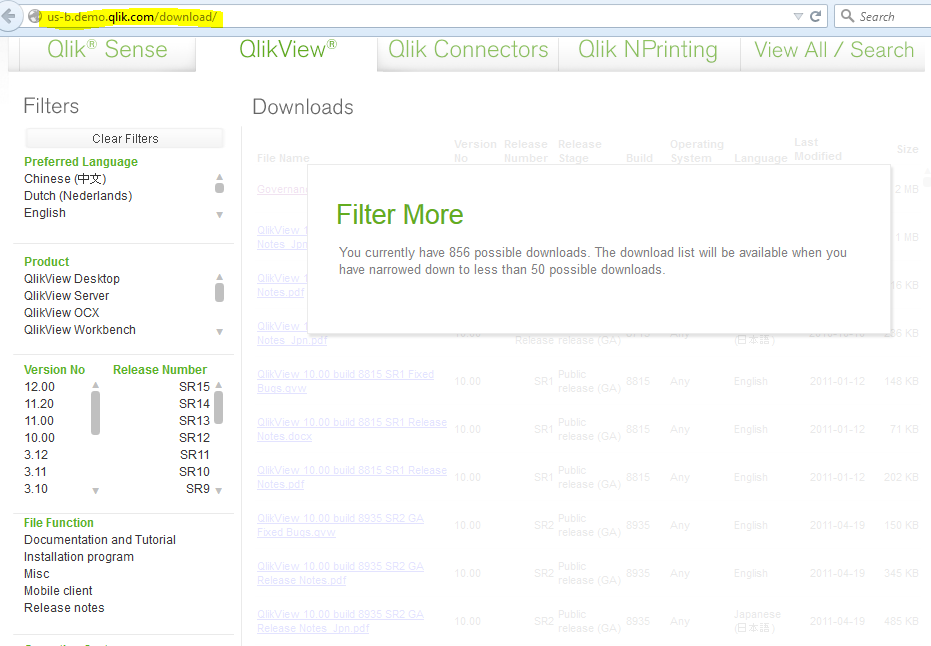Click Version No scrollbar thumb
The height and width of the screenshot is (646, 931).
[x=96, y=413]
